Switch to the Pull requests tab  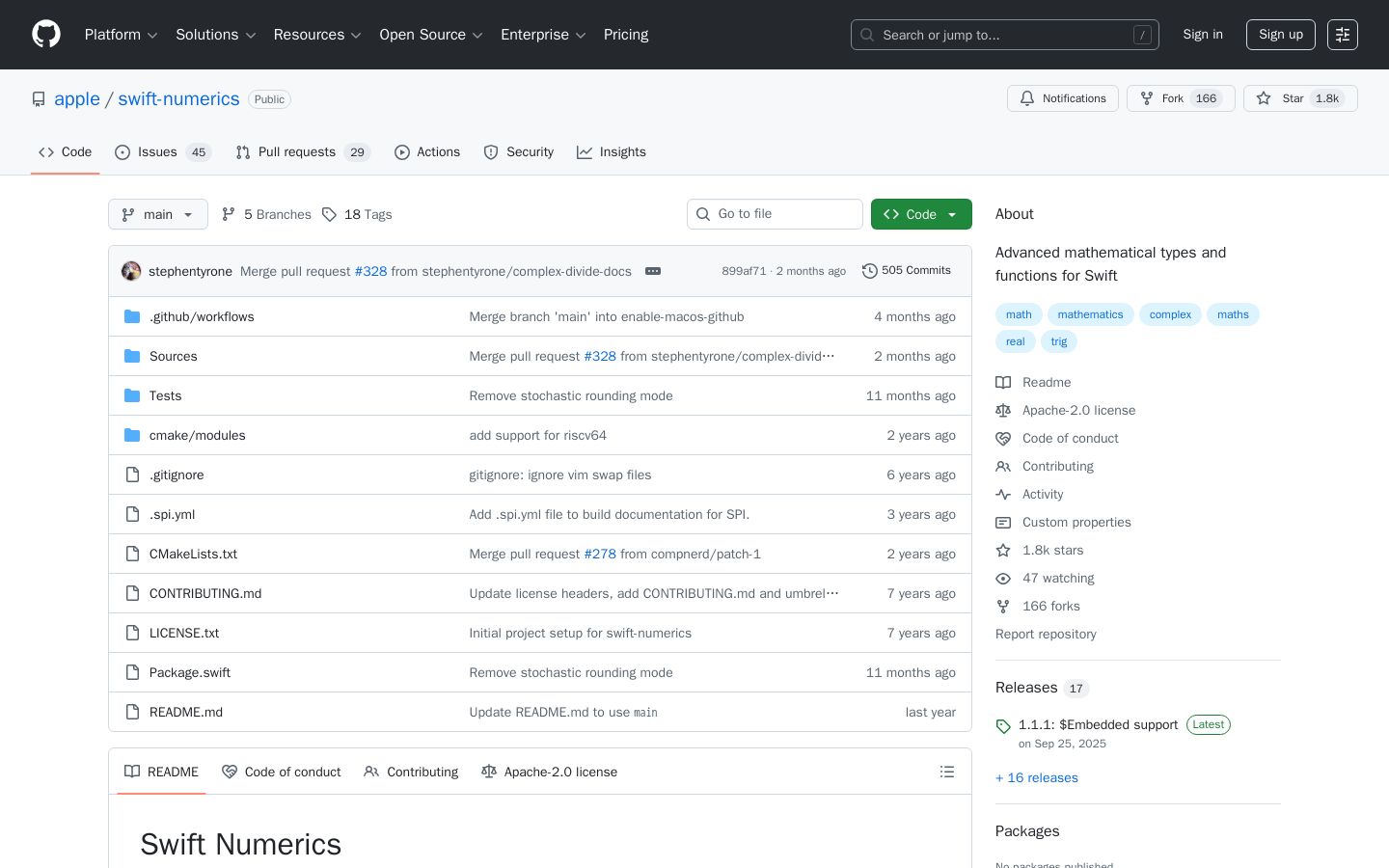tap(303, 152)
